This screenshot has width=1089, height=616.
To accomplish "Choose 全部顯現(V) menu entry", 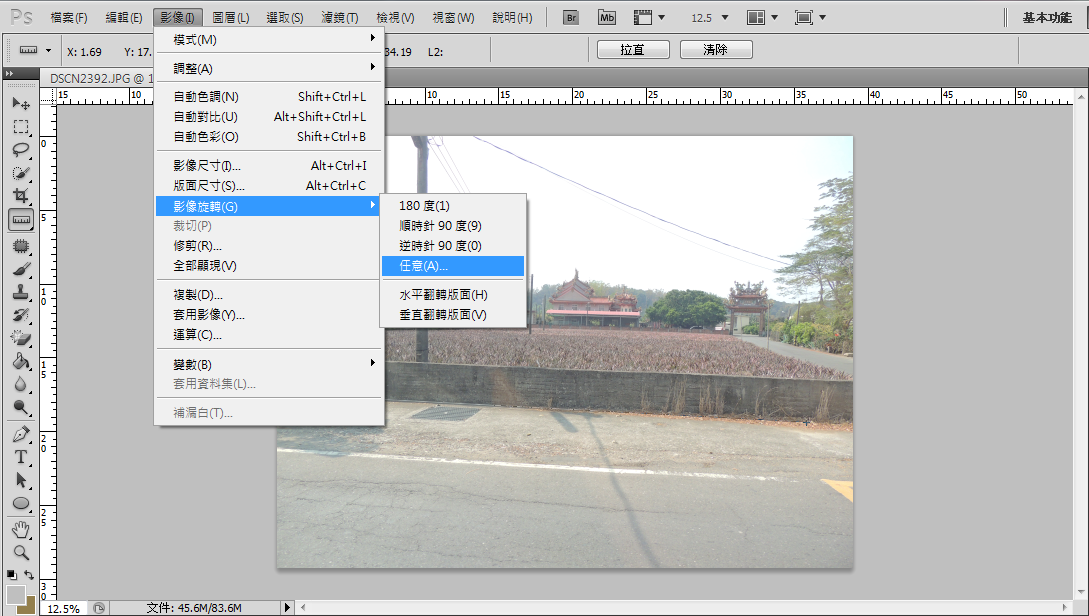I will click(269, 265).
